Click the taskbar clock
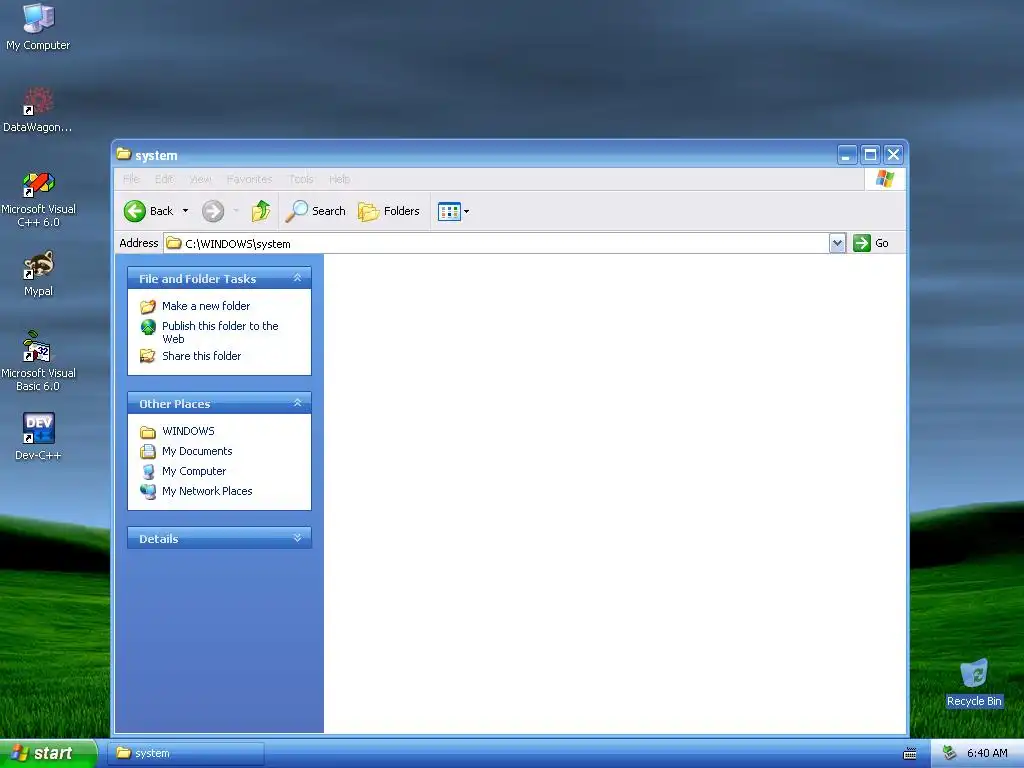The width and height of the screenshot is (1024, 768). point(987,754)
